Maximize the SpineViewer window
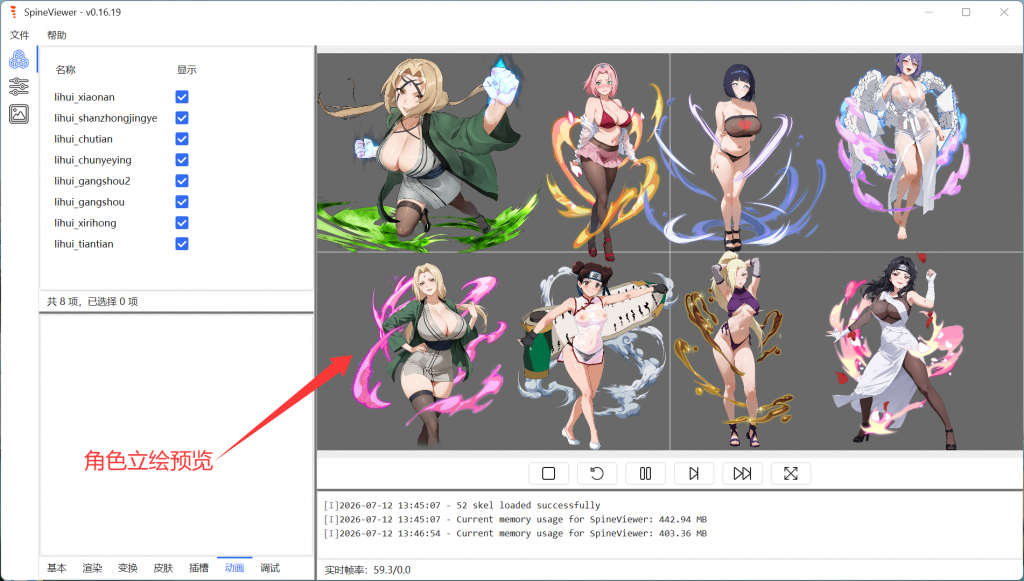1024x581 pixels. tap(966, 12)
